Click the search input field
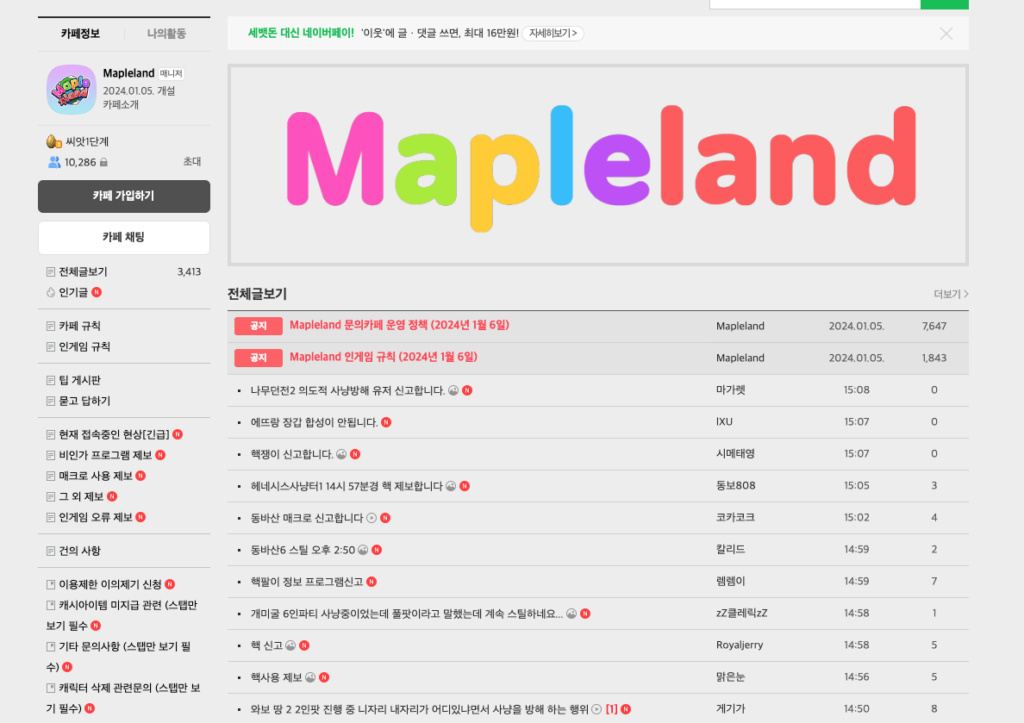The height and width of the screenshot is (723, 1024). click(x=815, y=4)
